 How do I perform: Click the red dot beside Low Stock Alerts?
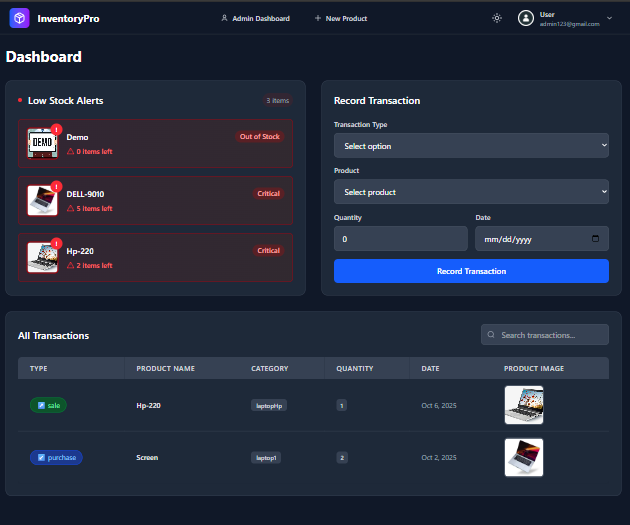coord(20,100)
